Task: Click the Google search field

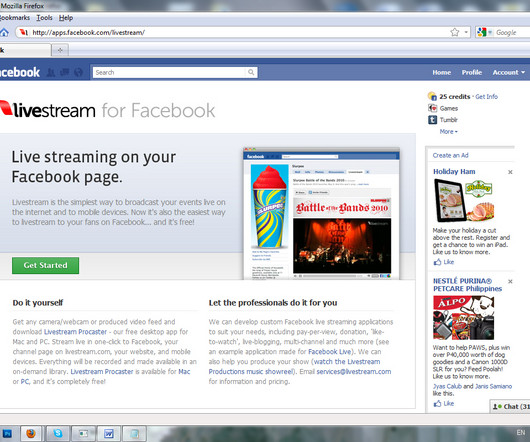Action: coord(512,32)
